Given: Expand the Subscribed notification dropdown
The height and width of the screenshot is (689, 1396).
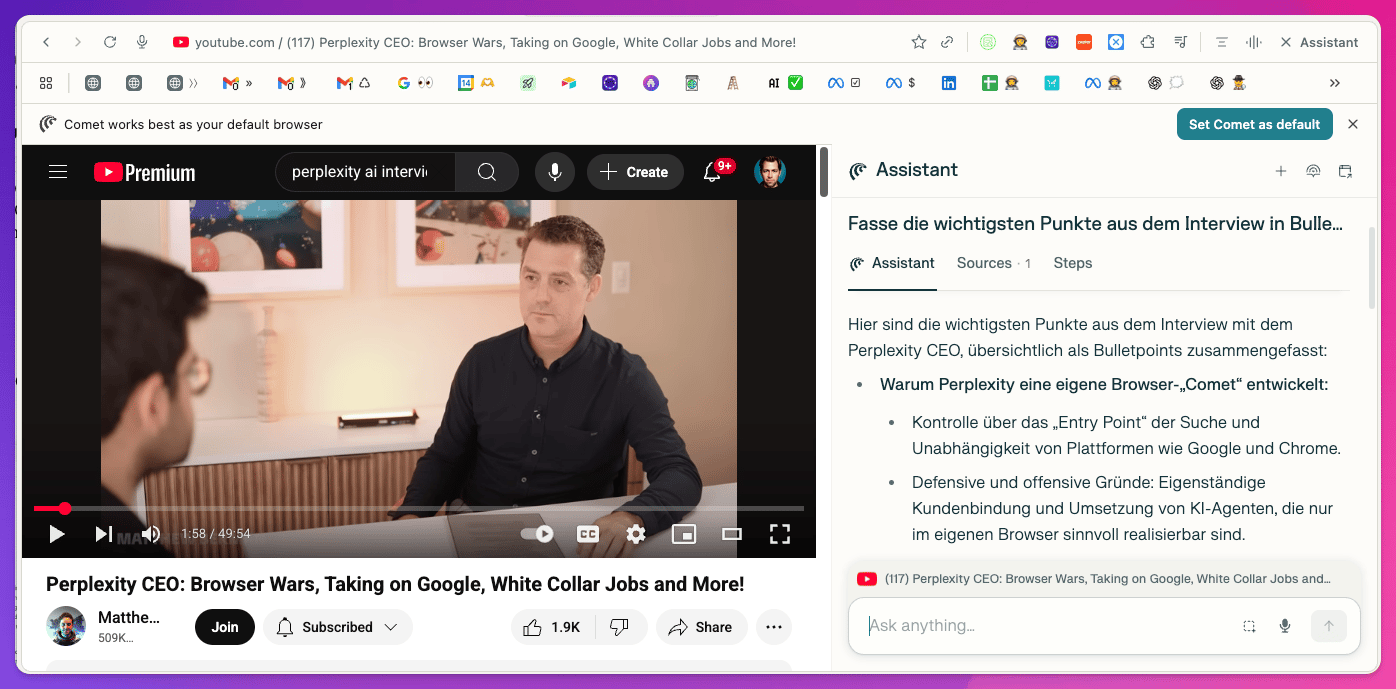Looking at the screenshot, I should coord(338,627).
